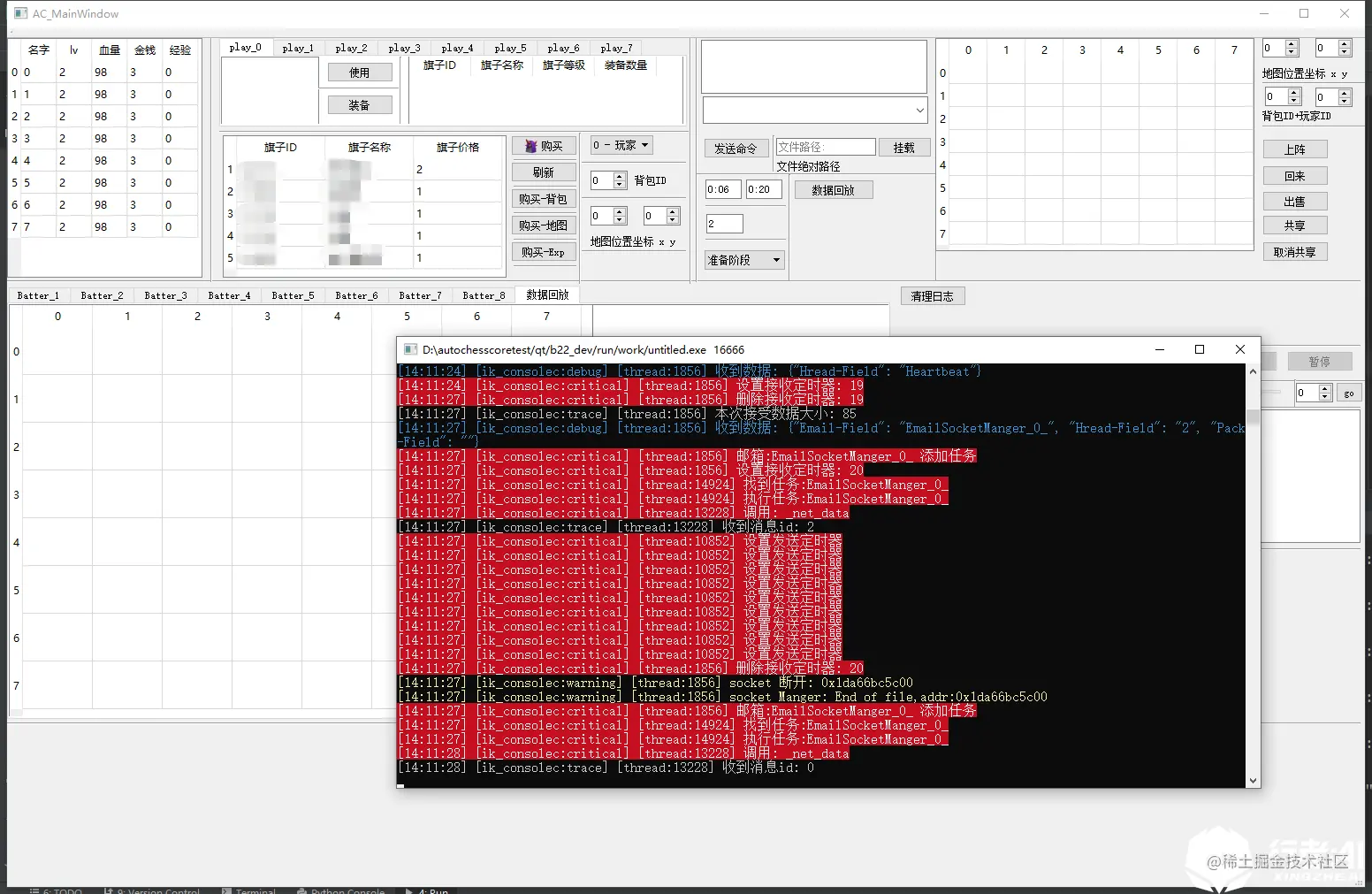Open the '0 - 玩家' player dropdown
The height and width of the screenshot is (894, 1372).
coord(621,145)
